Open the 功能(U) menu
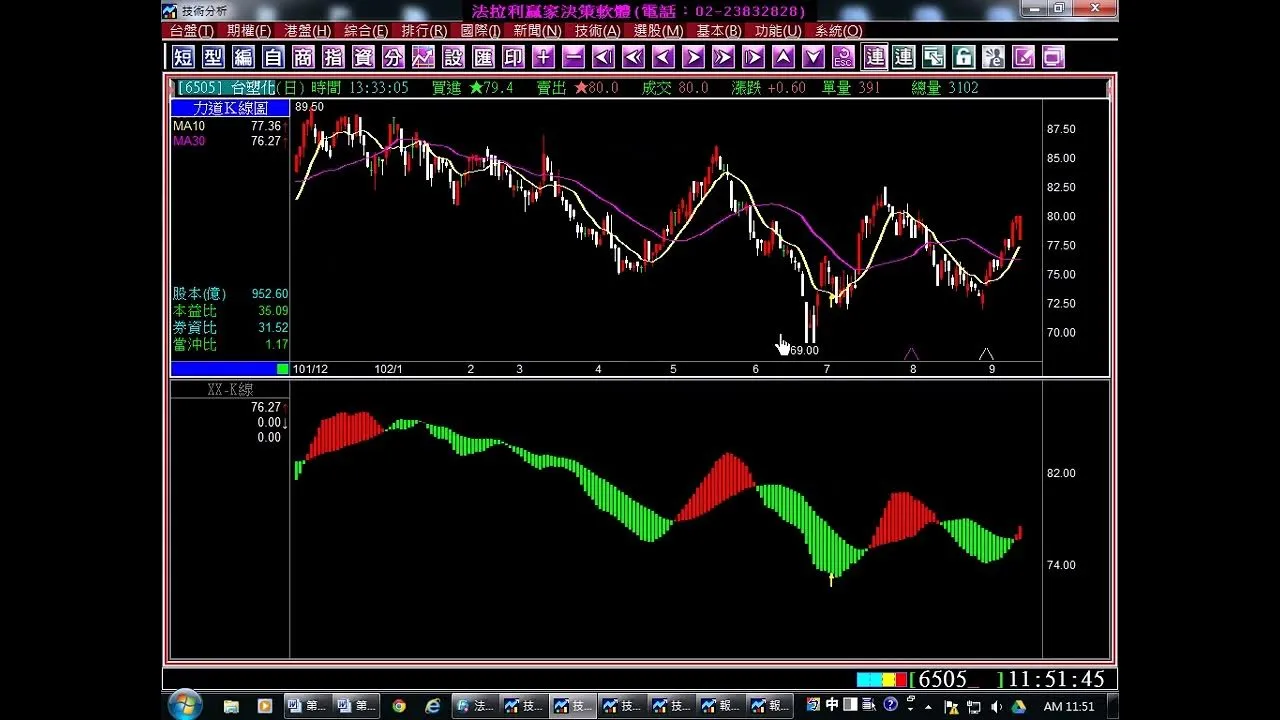This screenshot has width=1280, height=720. coord(778,31)
